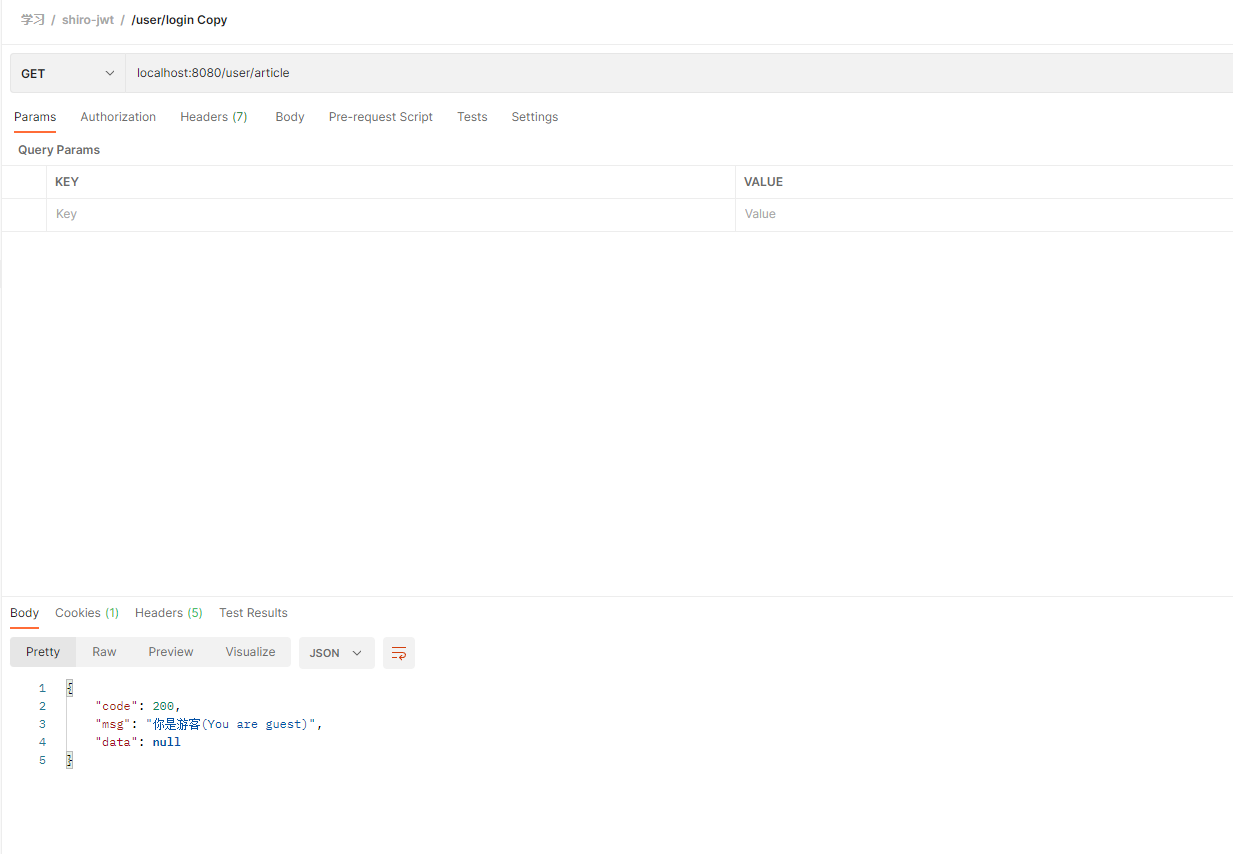Select the Params tab

pos(35,117)
